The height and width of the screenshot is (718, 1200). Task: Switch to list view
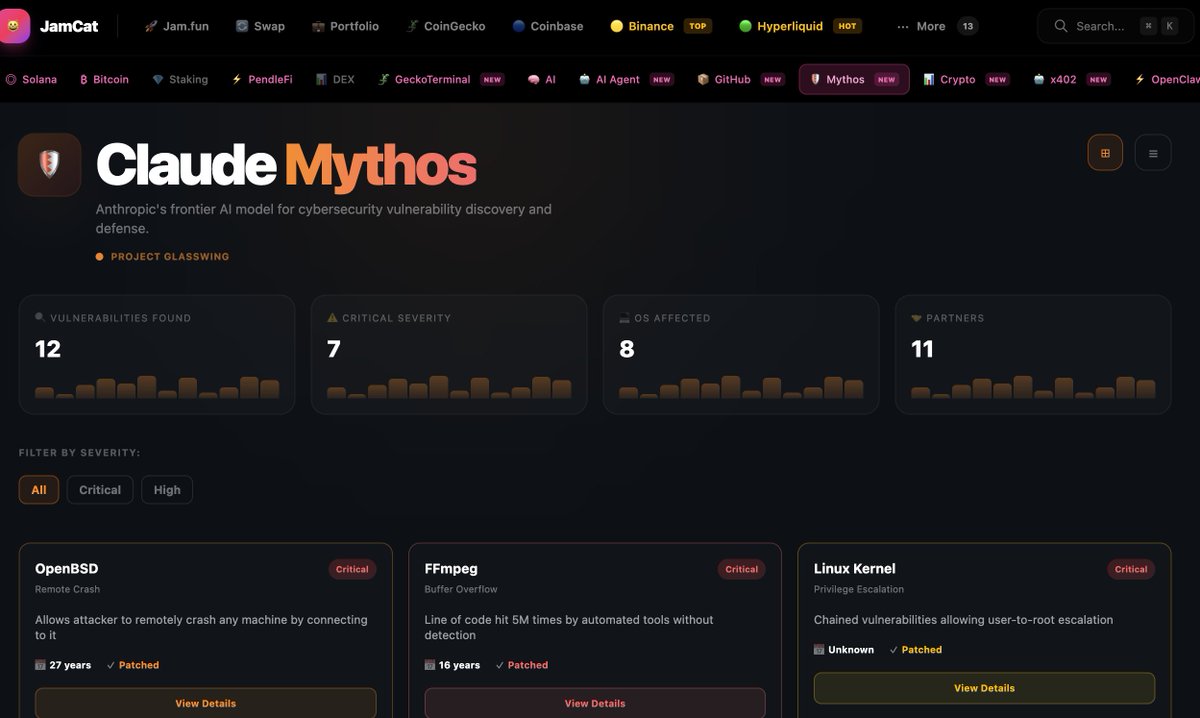(1153, 153)
